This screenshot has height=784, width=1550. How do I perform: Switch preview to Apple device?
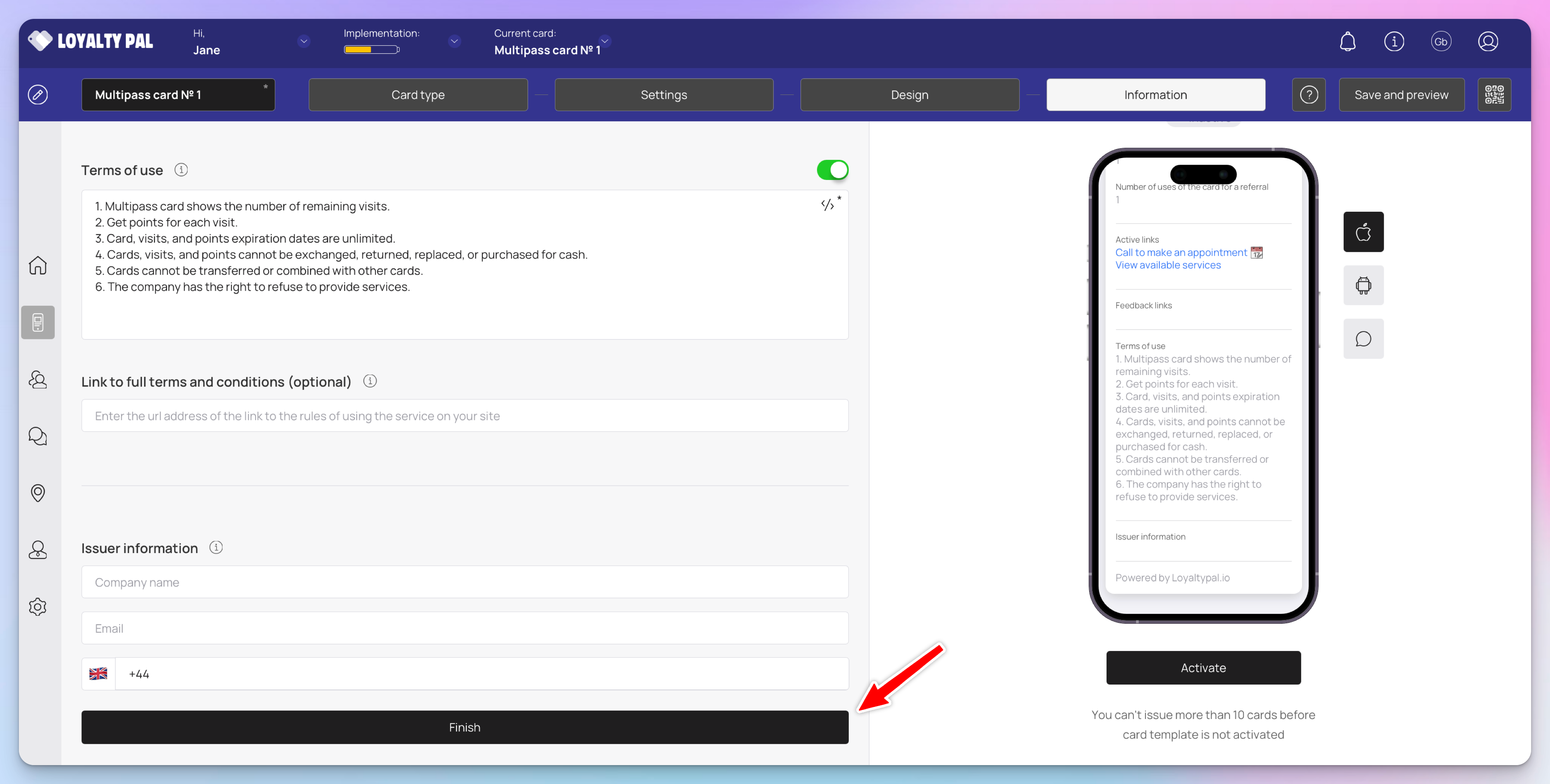(x=1363, y=232)
